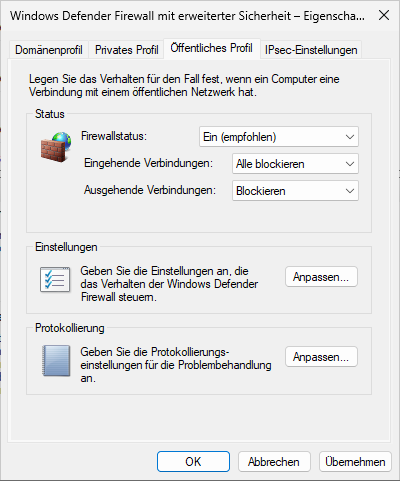Open the IPsec-Einstellungen tab
This screenshot has height=481, width=400.
point(311,50)
